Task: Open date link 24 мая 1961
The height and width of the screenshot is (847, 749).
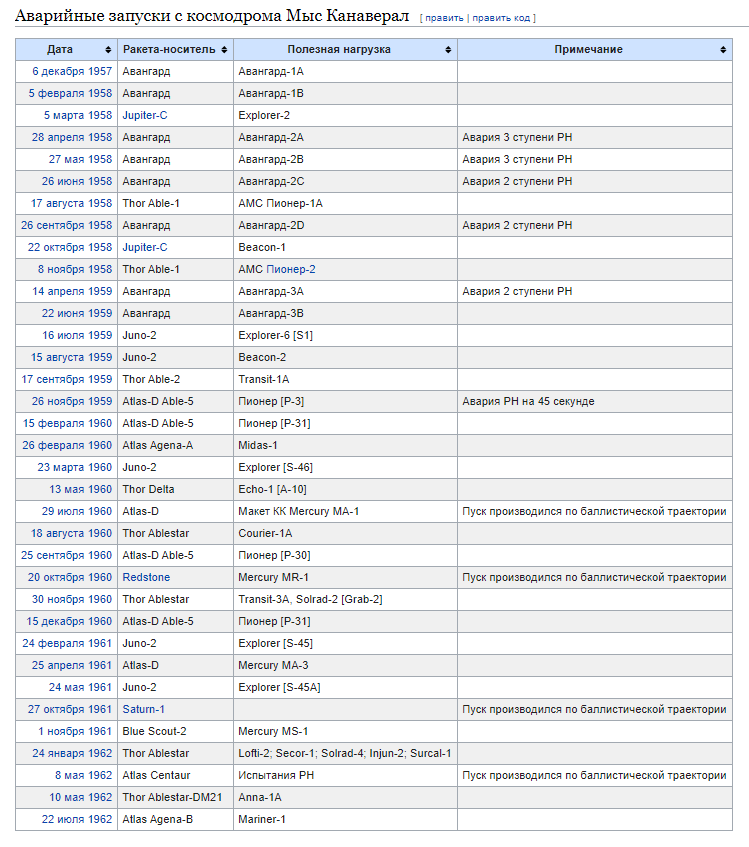Action: tap(80, 688)
